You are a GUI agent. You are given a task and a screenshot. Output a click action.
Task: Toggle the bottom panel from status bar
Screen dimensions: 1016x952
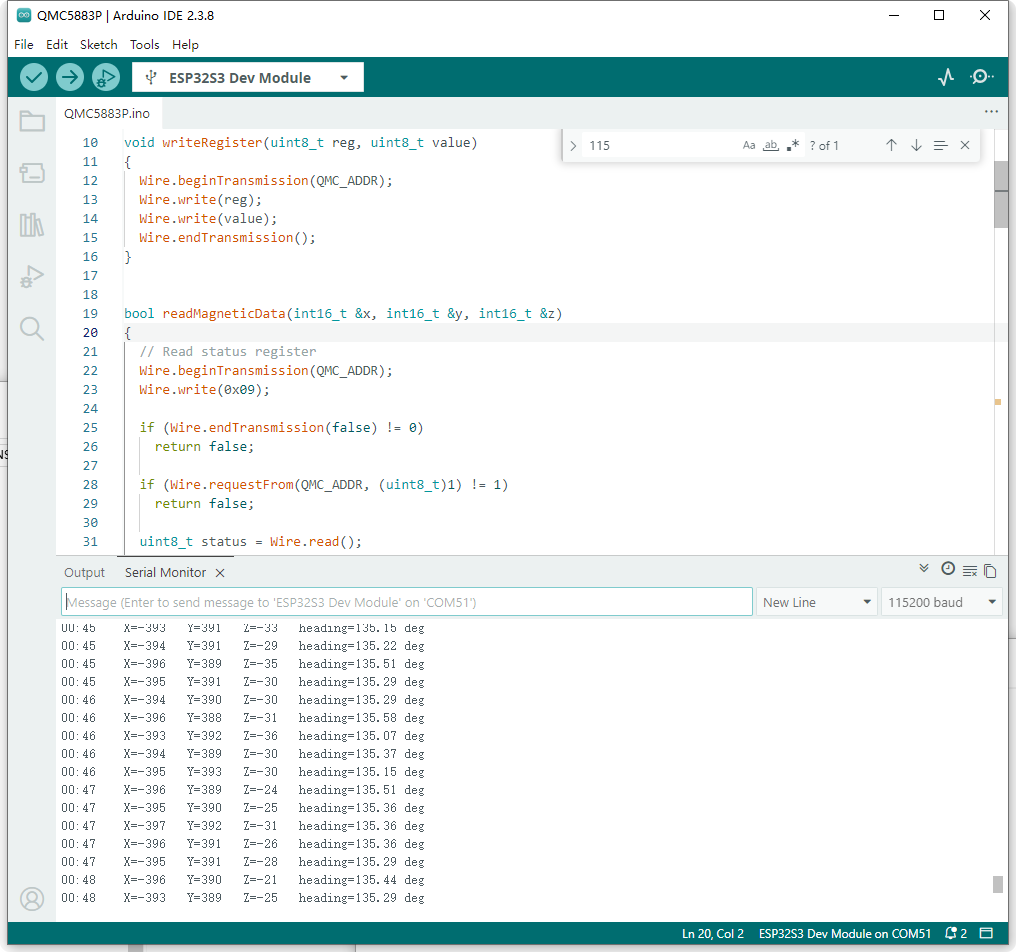click(x=986, y=933)
